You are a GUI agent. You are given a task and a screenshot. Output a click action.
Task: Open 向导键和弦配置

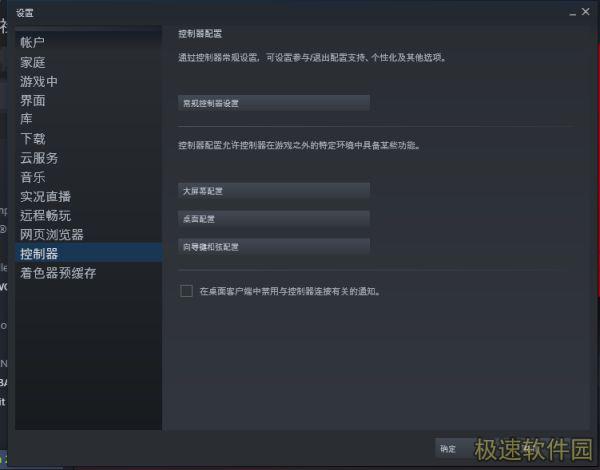coord(274,246)
